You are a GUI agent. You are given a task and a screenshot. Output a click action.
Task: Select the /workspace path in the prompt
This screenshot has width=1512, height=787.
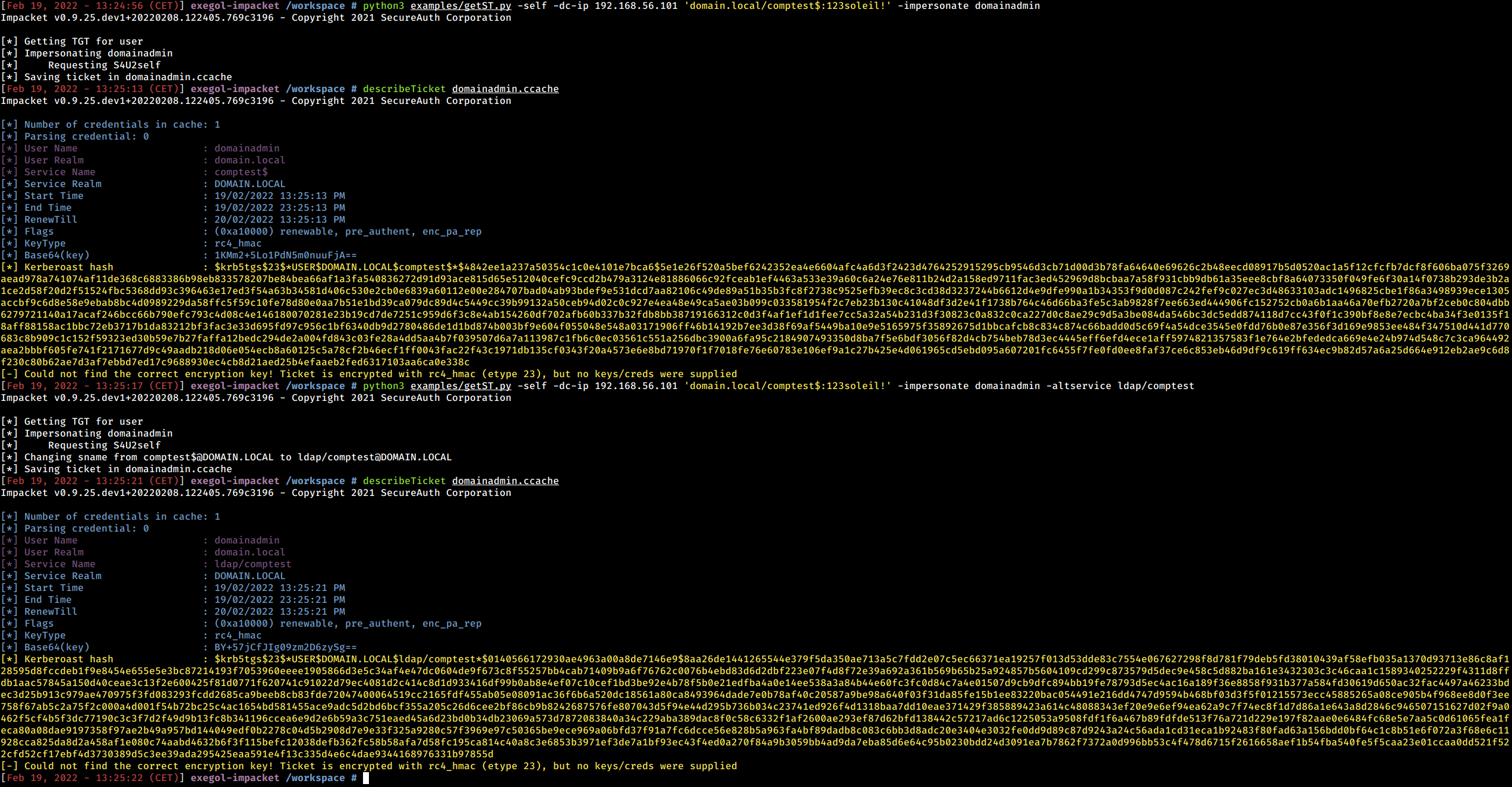pyautogui.click(x=316, y=6)
